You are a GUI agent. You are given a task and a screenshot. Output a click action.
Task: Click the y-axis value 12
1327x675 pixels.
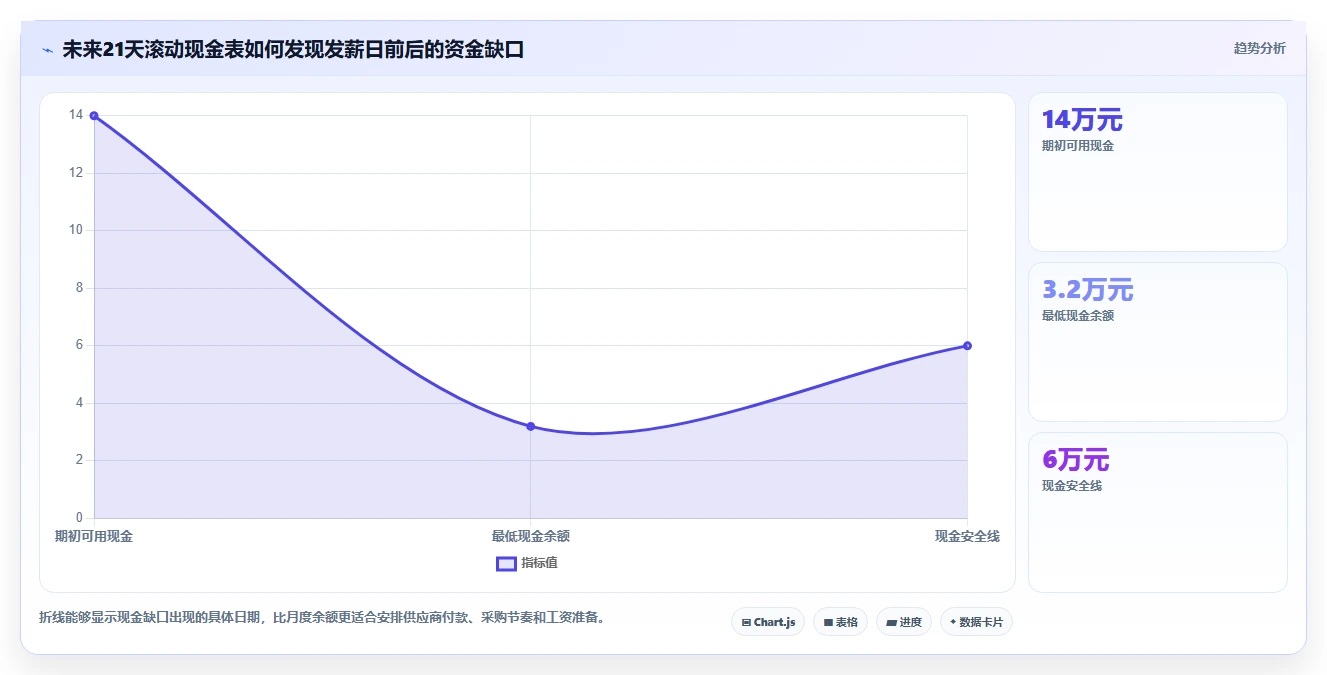coord(76,173)
